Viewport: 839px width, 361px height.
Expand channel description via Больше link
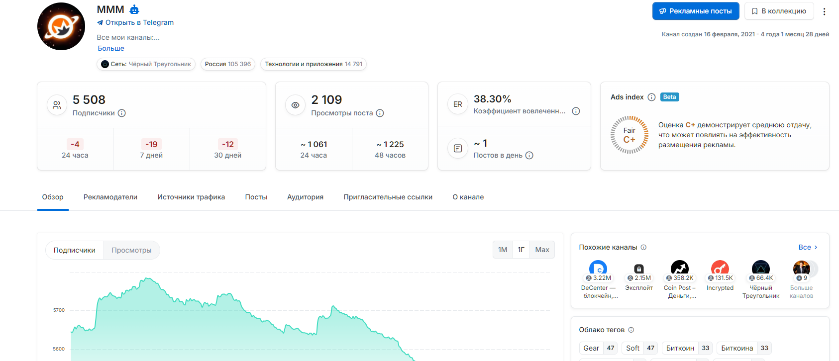pos(111,49)
